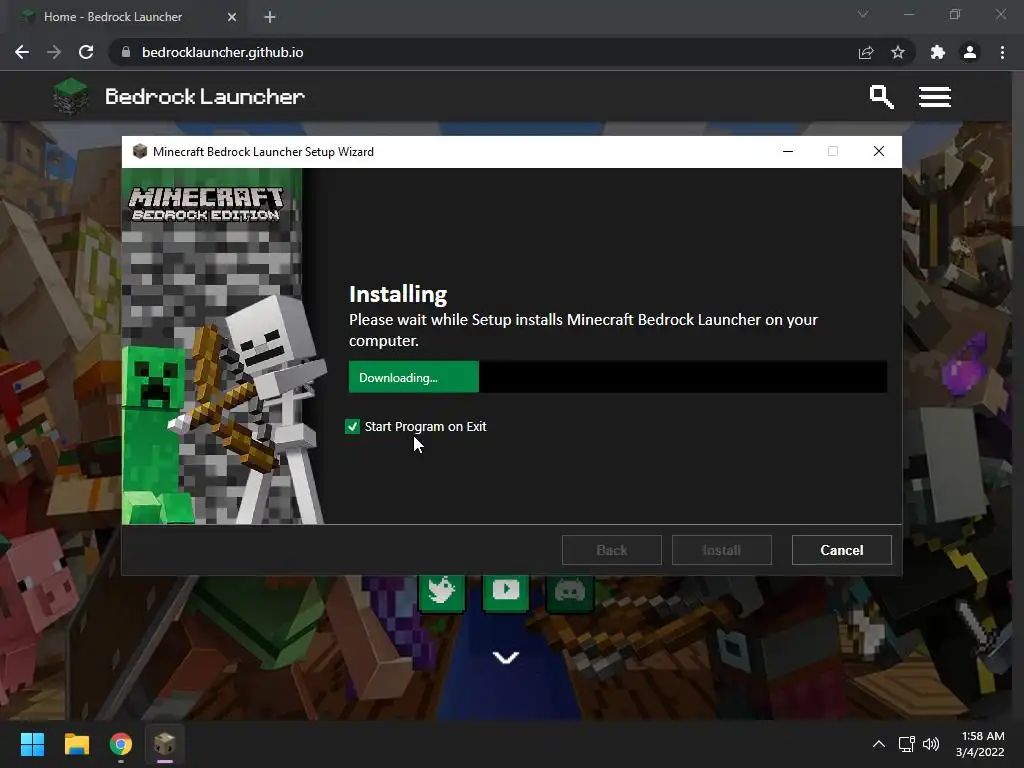Go back in Chrome browser
The height and width of the screenshot is (768, 1024).
click(22, 52)
